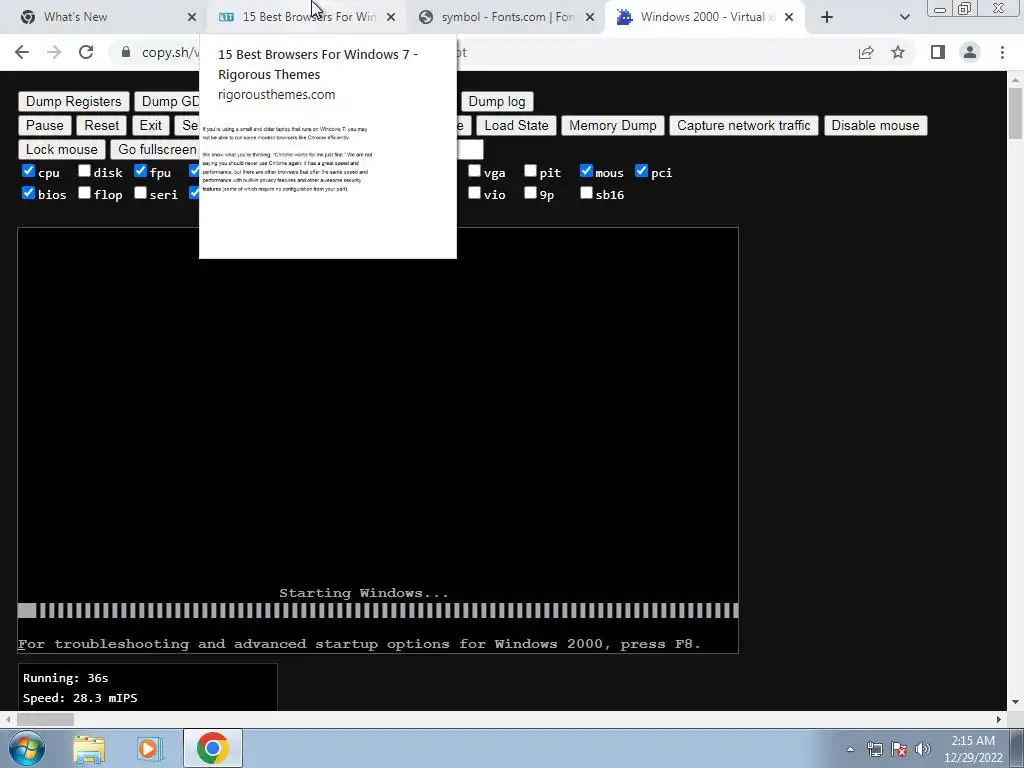Expand the tab search chevron
This screenshot has width=1024, height=768.
coord(904,17)
